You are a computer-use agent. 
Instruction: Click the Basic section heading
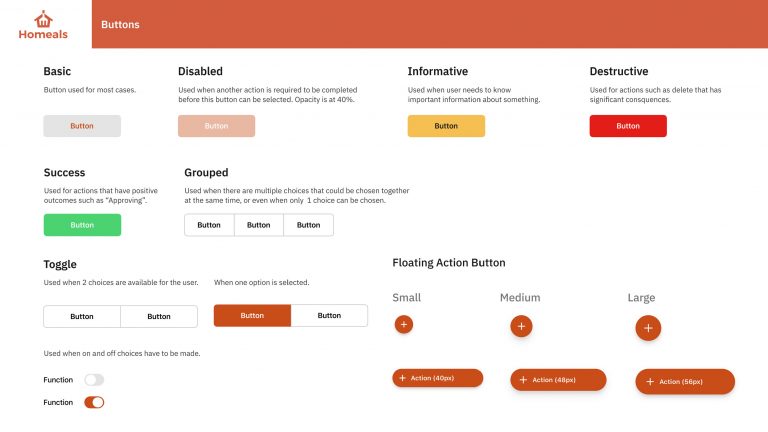57,72
